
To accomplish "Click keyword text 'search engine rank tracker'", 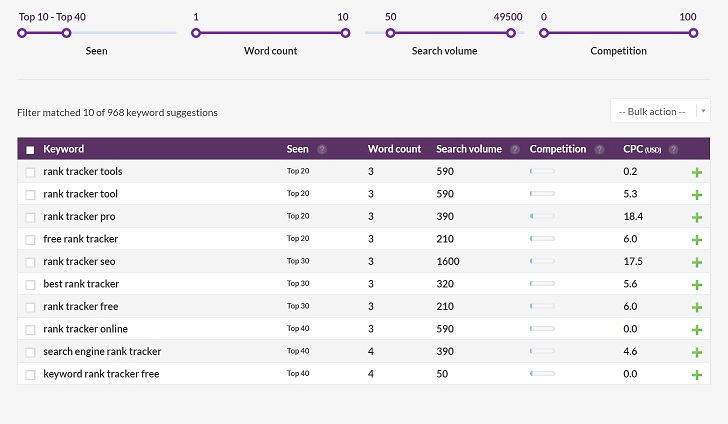I will pos(102,352).
